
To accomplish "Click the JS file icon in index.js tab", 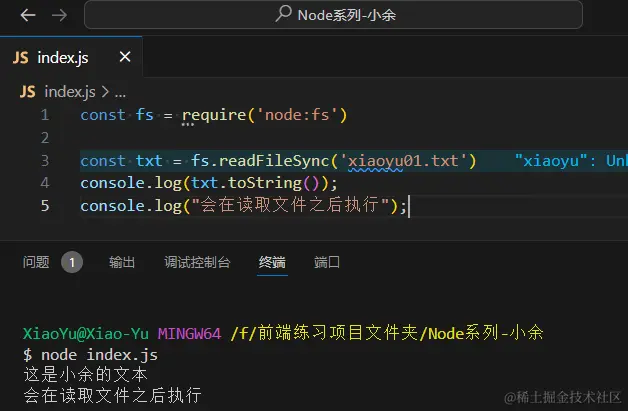I will click(21, 58).
